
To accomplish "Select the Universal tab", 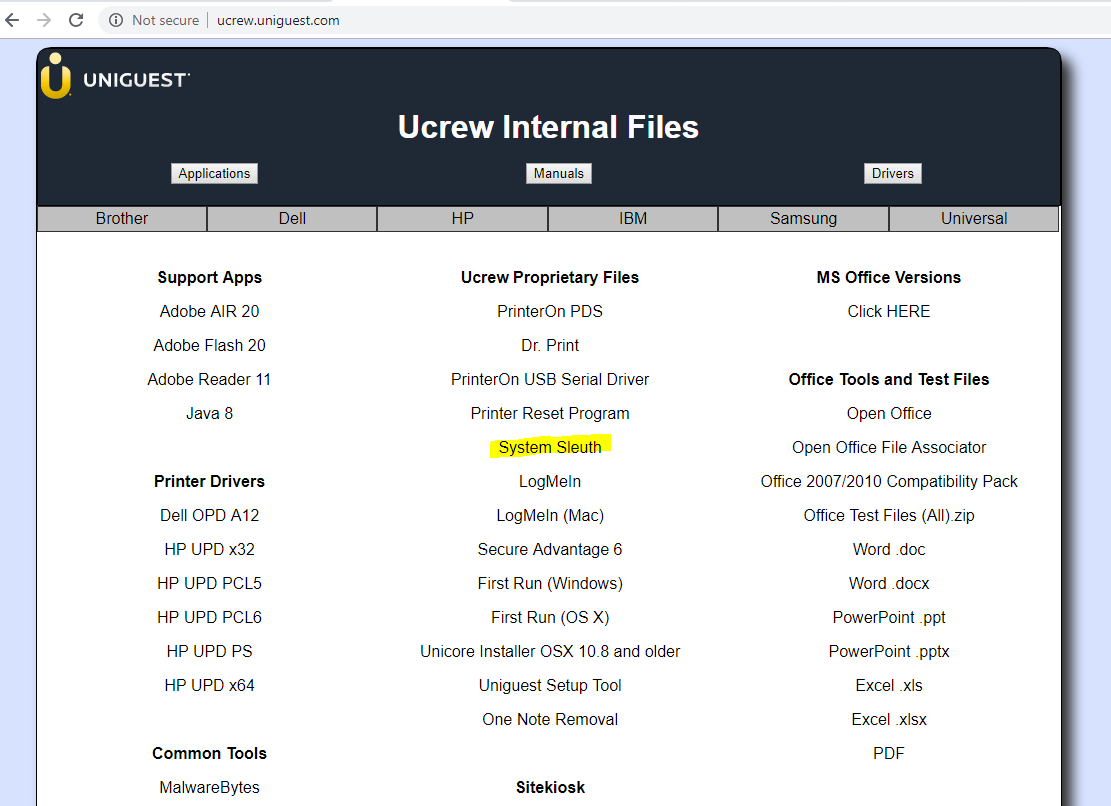I will click(x=974, y=219).
